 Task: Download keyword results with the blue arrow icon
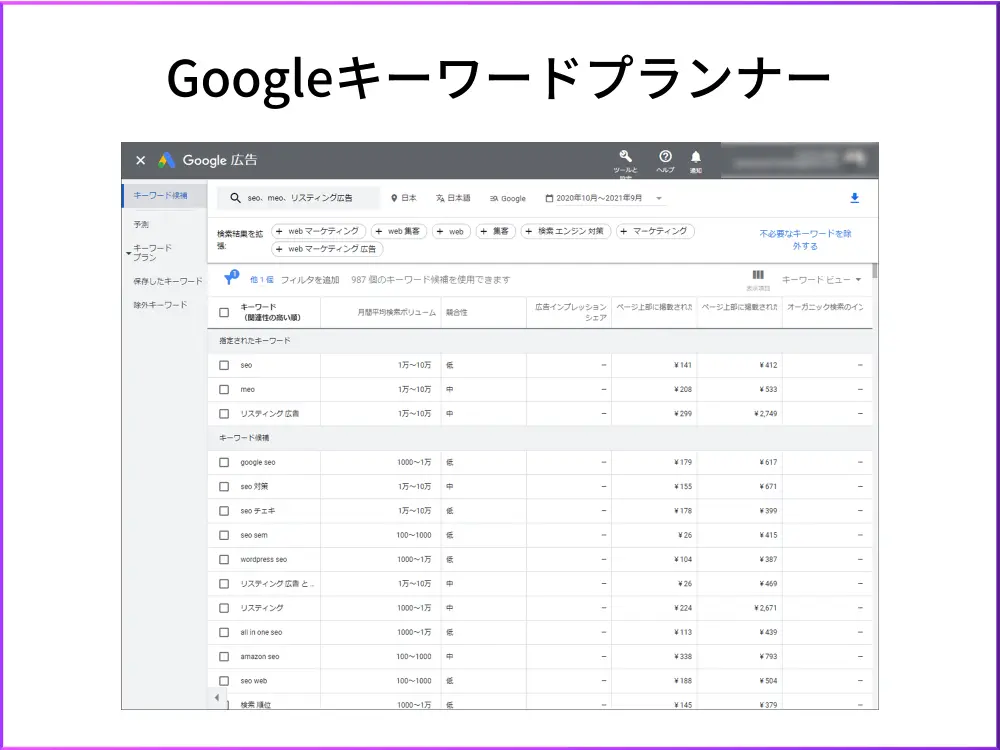tap(854, 197)
